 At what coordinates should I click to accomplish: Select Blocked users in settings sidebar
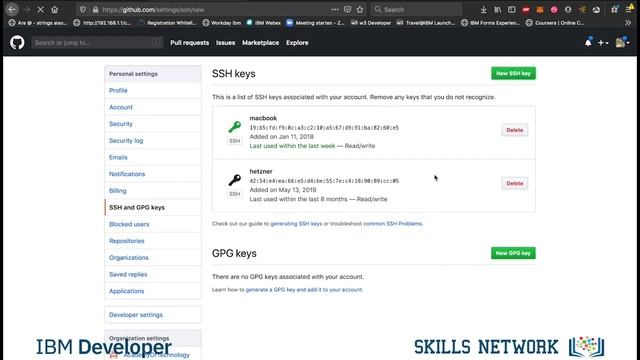153,224
